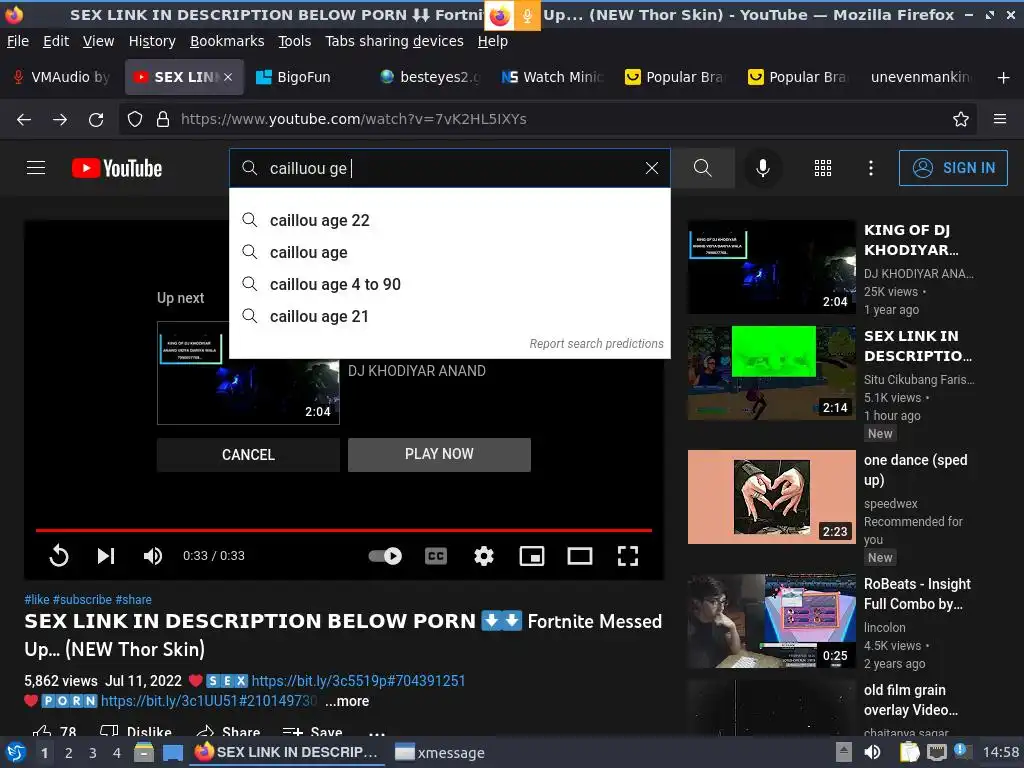Switch to the Watch Minic tab
This screenshot has height=768, width=1024.
[x=552, y=77]
